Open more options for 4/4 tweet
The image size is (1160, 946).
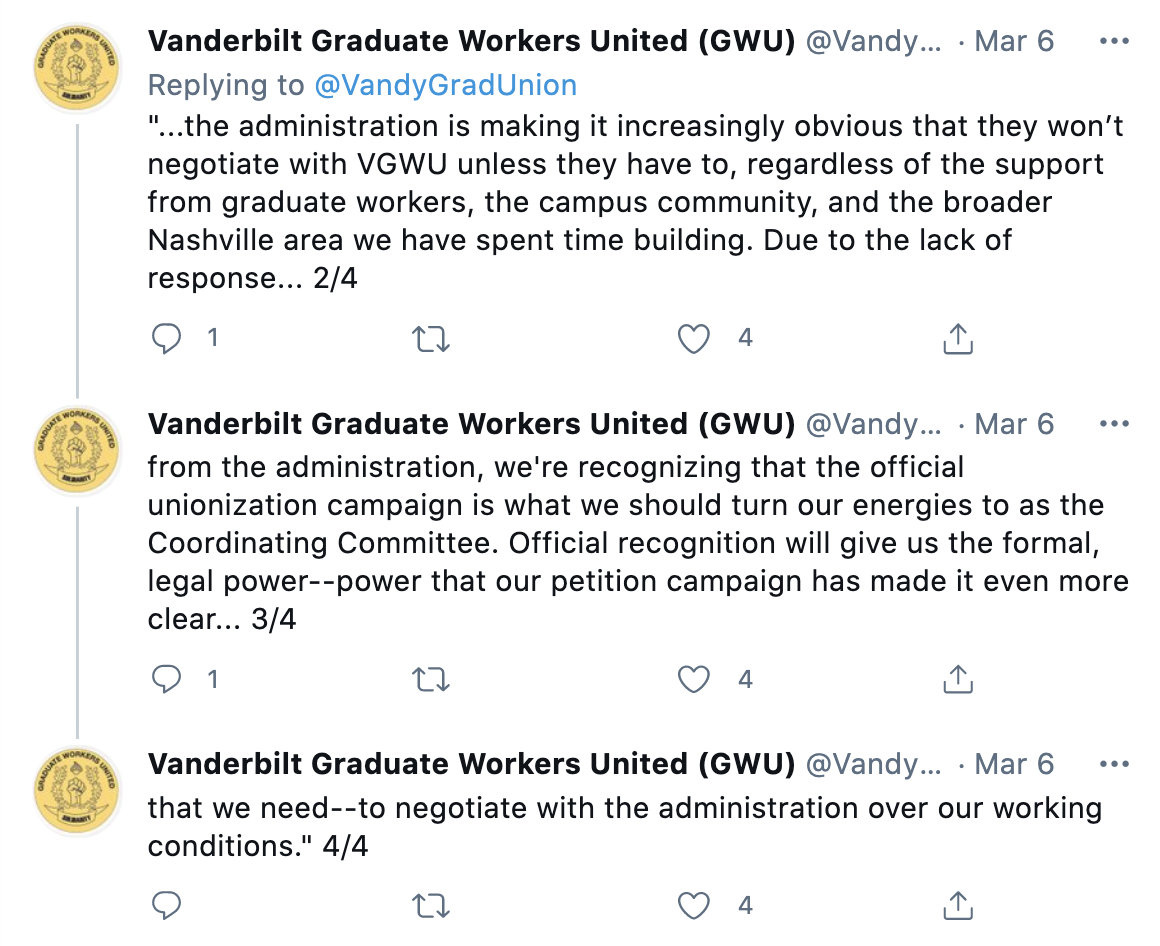pos(1114,764)
